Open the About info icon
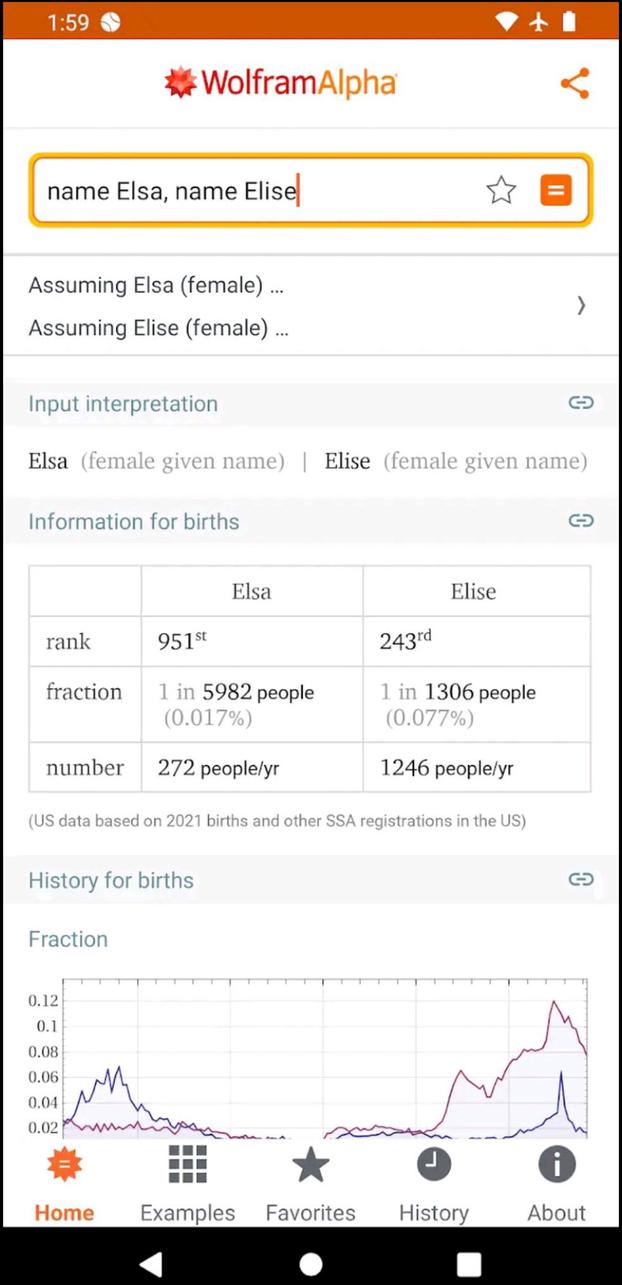 point(556,1164)
